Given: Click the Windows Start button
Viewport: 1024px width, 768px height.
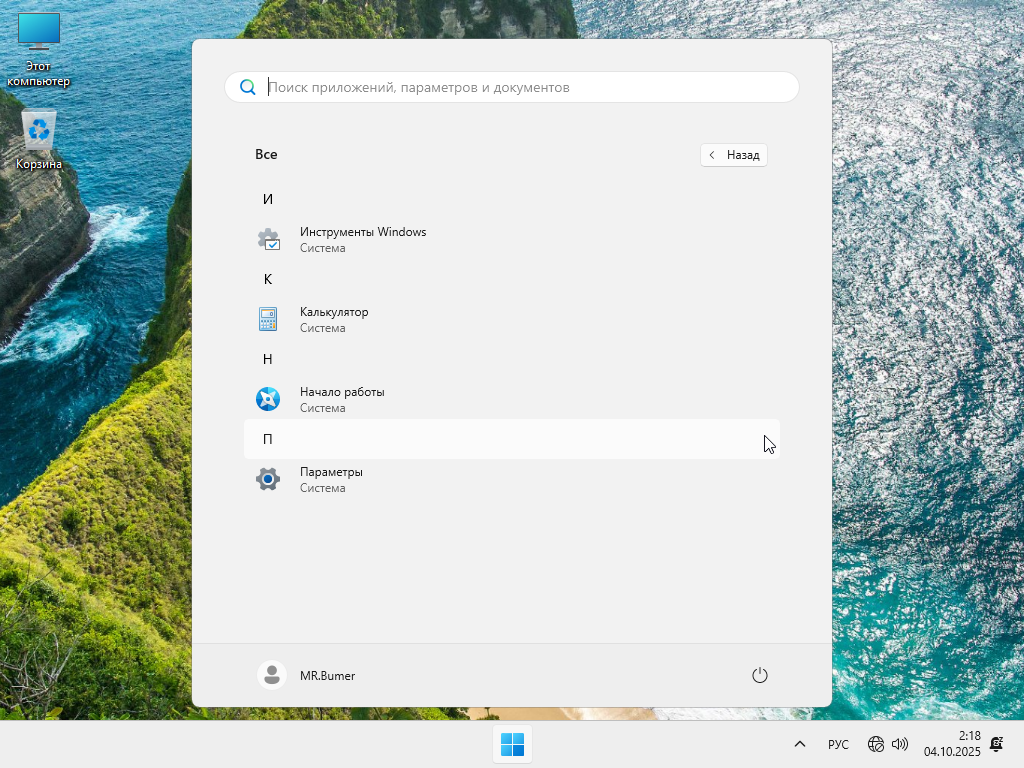Looking at the screenshot, I should tap(512, 744).
